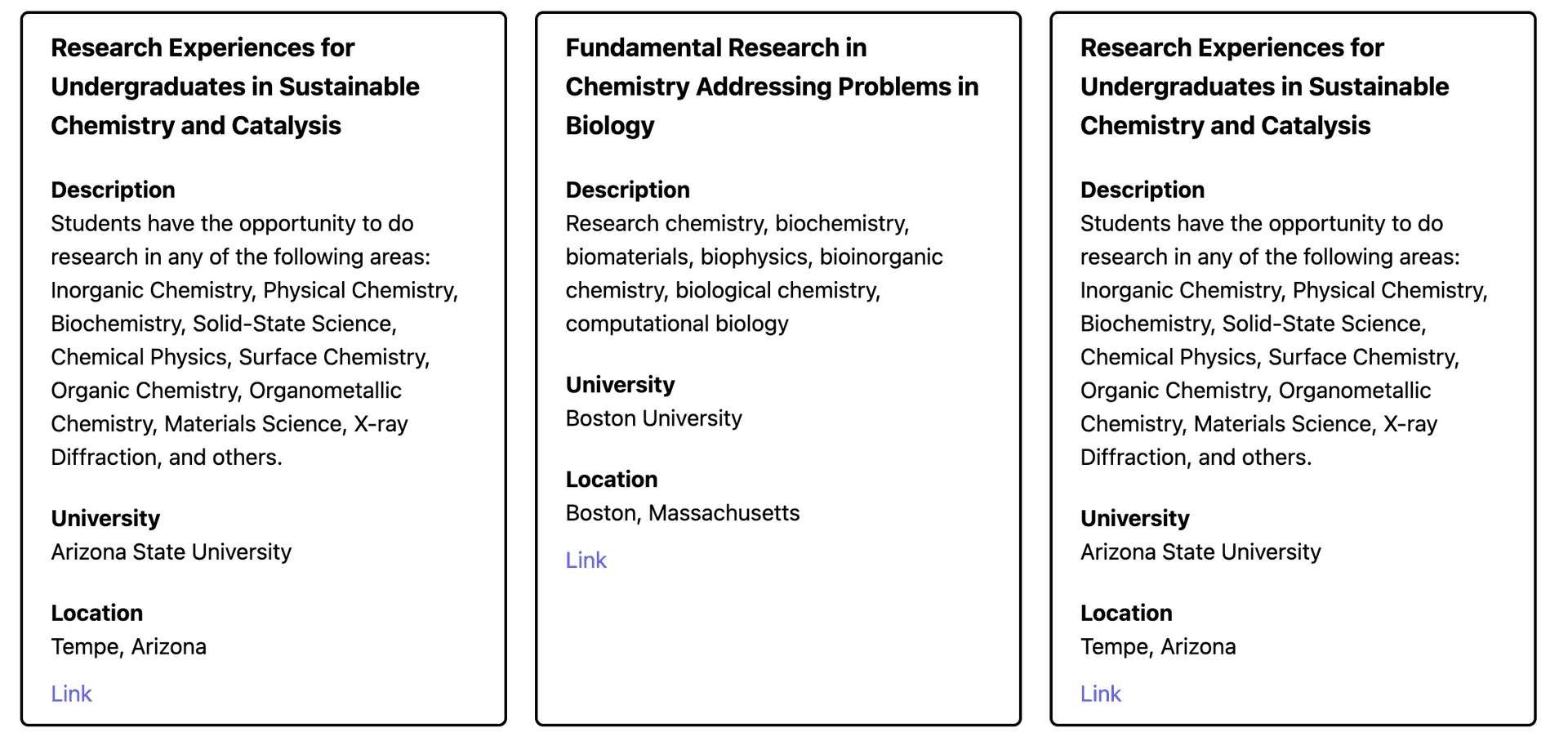Click the first card's Sustainable Chemistry title
The image size is (1568, 746).
(235, 87)
